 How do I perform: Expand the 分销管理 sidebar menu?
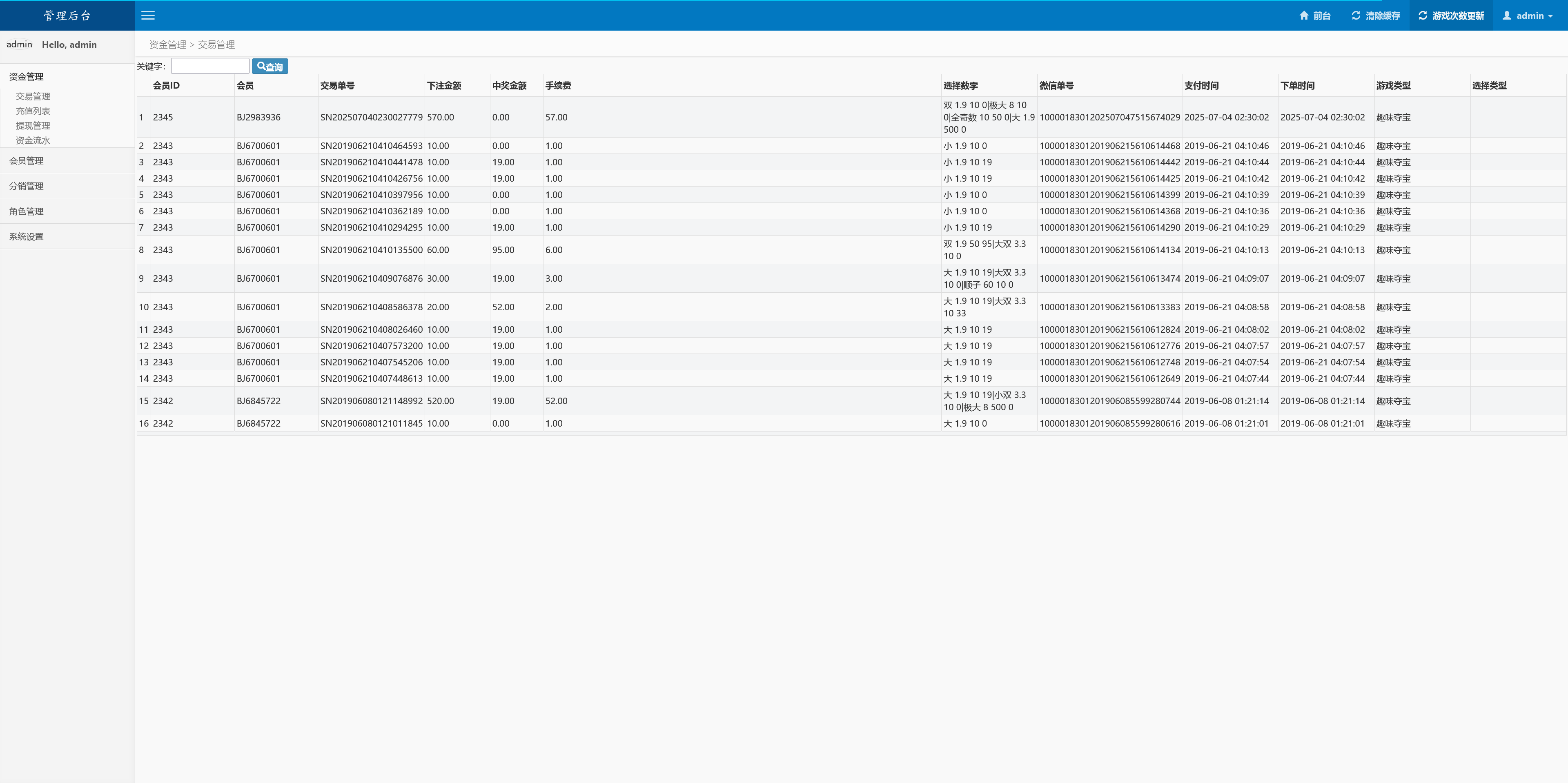(26, 186)
